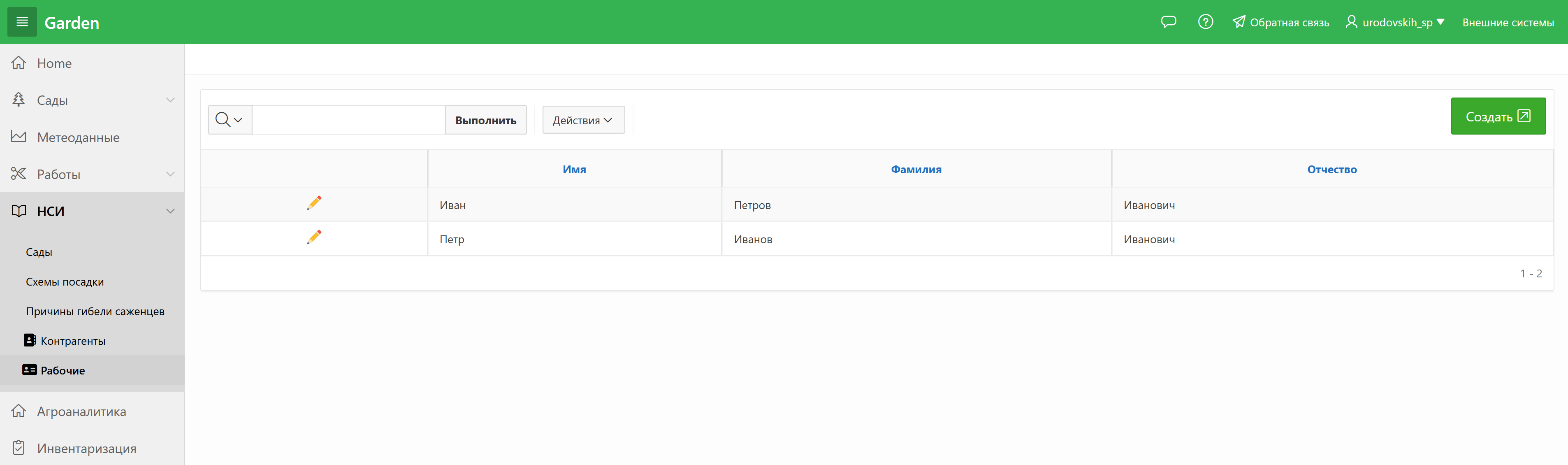Click the Метеоданные chart icon

19,137
